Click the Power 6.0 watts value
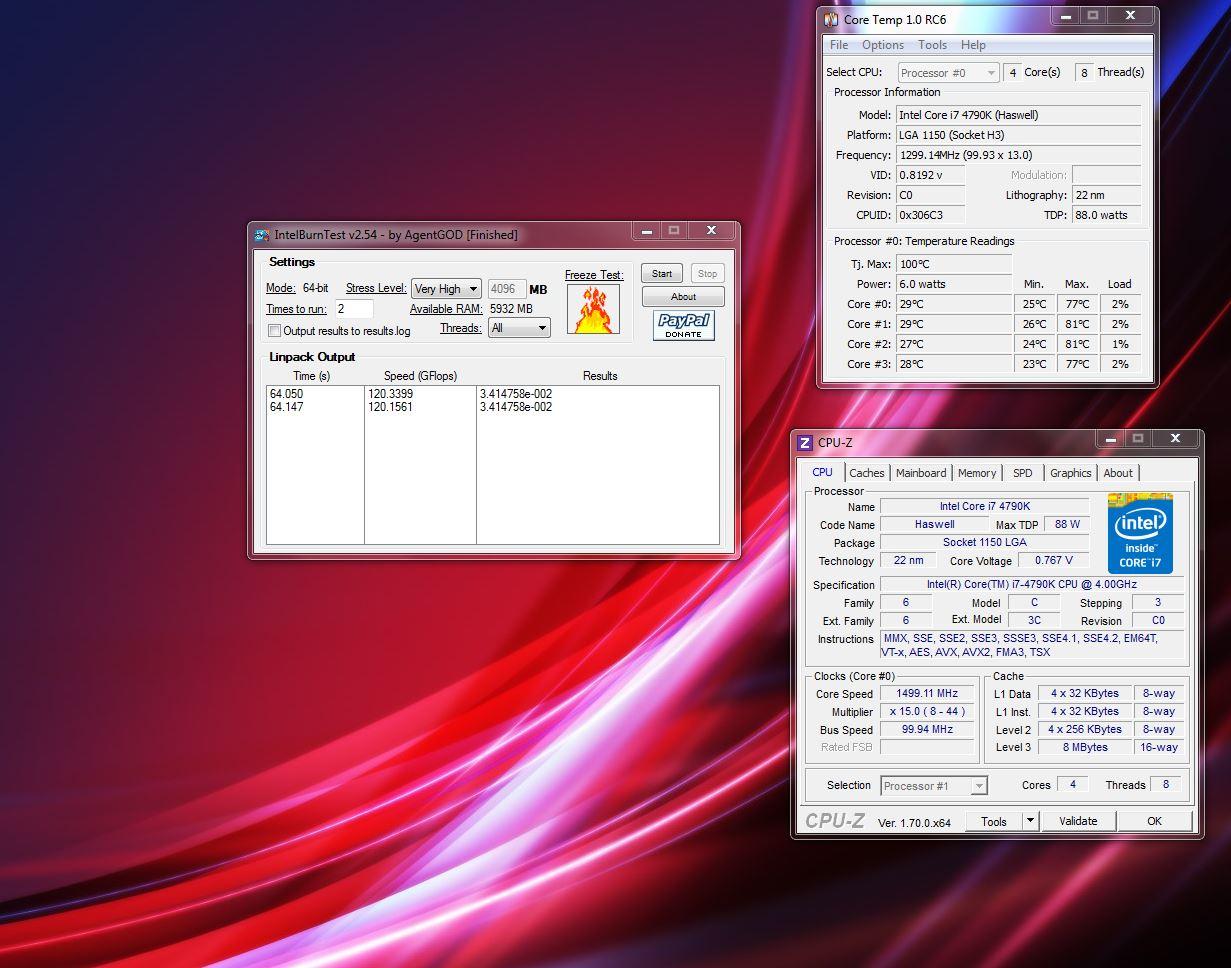 pyautogui.click(x=953, y=284)
